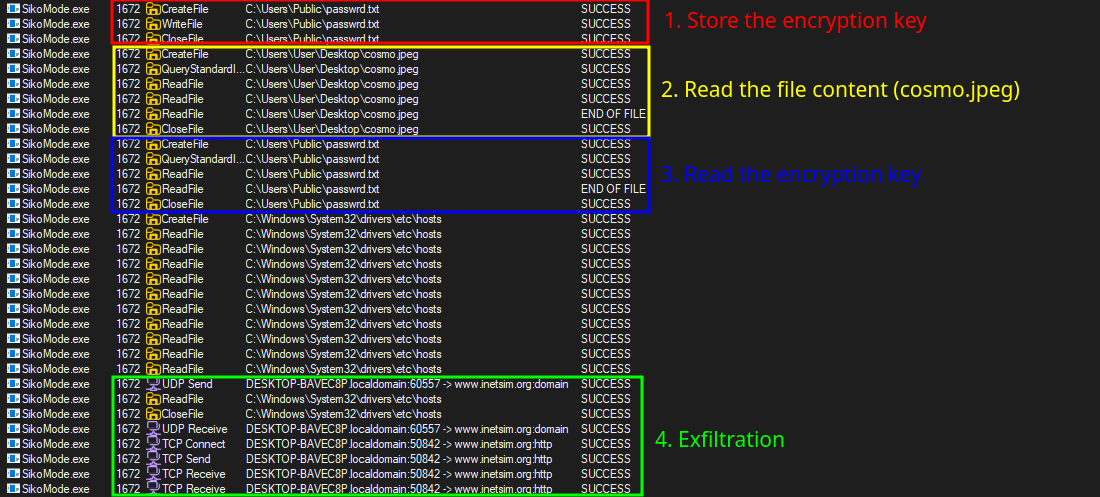Click the SUCCESS result in the CloseFile hosts row
The height and width of the screenshot is (497, 1100).
point(605,413)
